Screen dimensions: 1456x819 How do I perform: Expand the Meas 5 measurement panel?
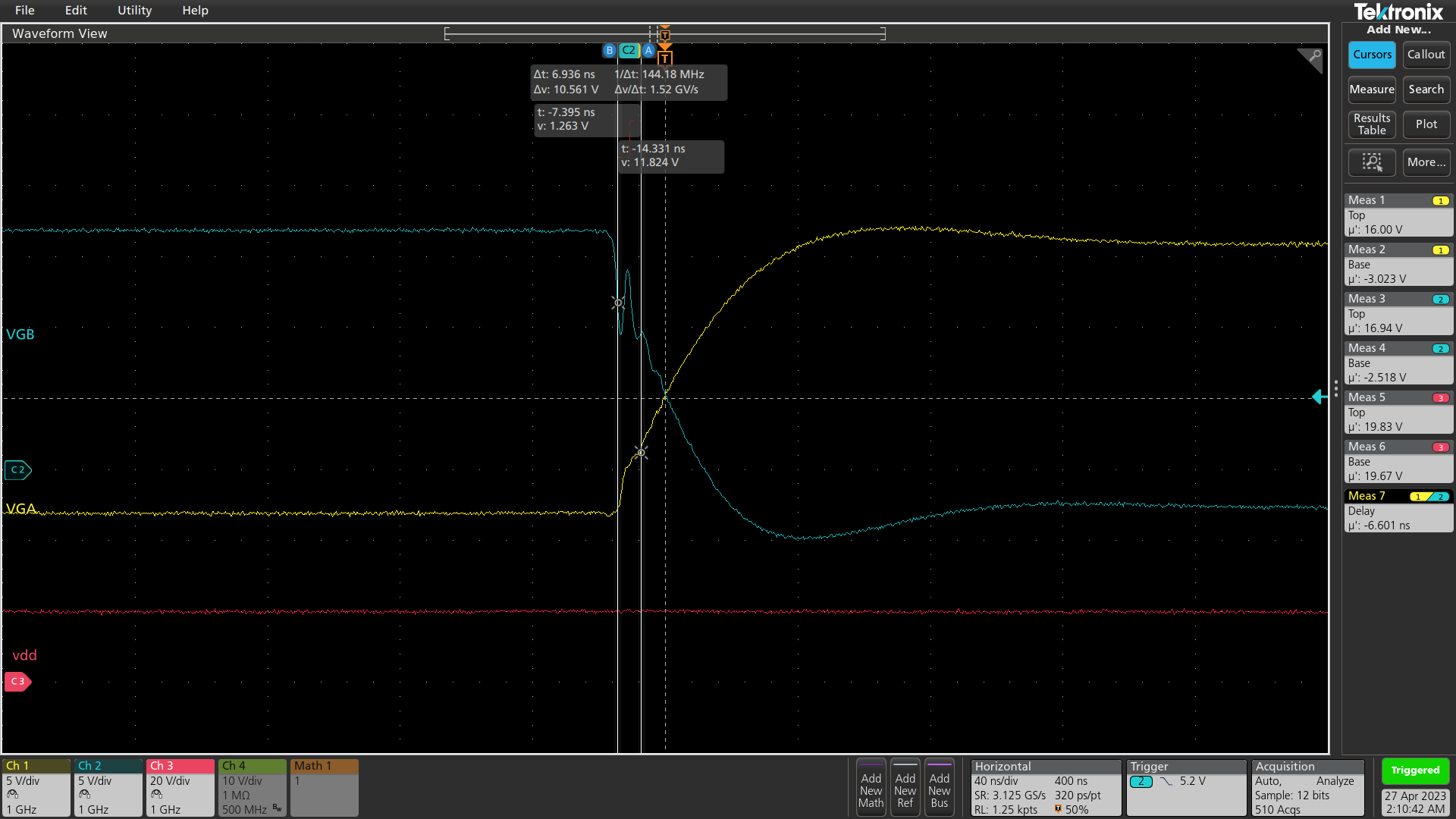pyautogui.click(x=1398, y=412)
